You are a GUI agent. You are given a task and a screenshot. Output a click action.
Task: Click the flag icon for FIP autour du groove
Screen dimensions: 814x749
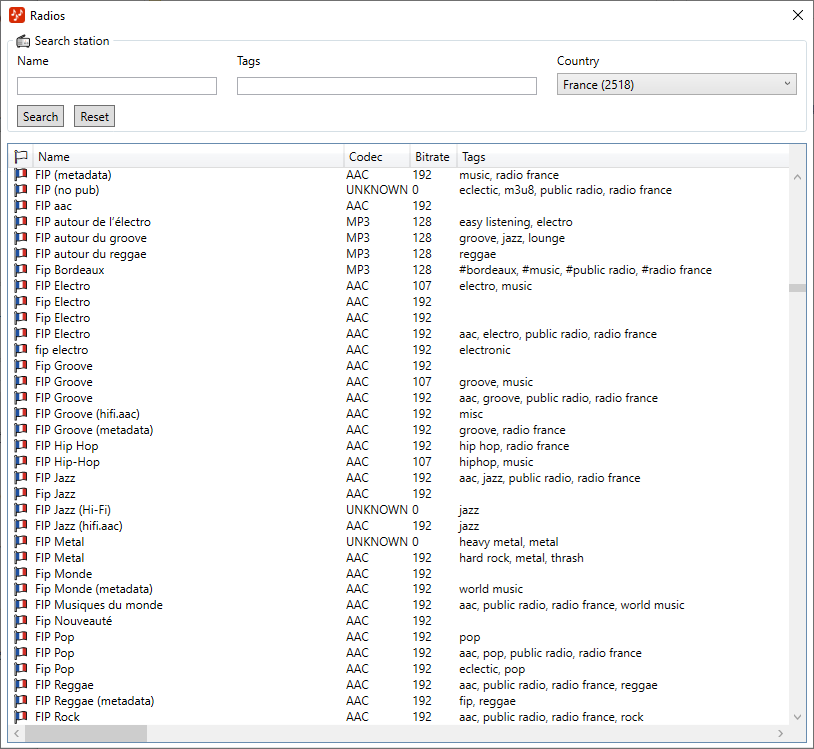pos(21,238)
